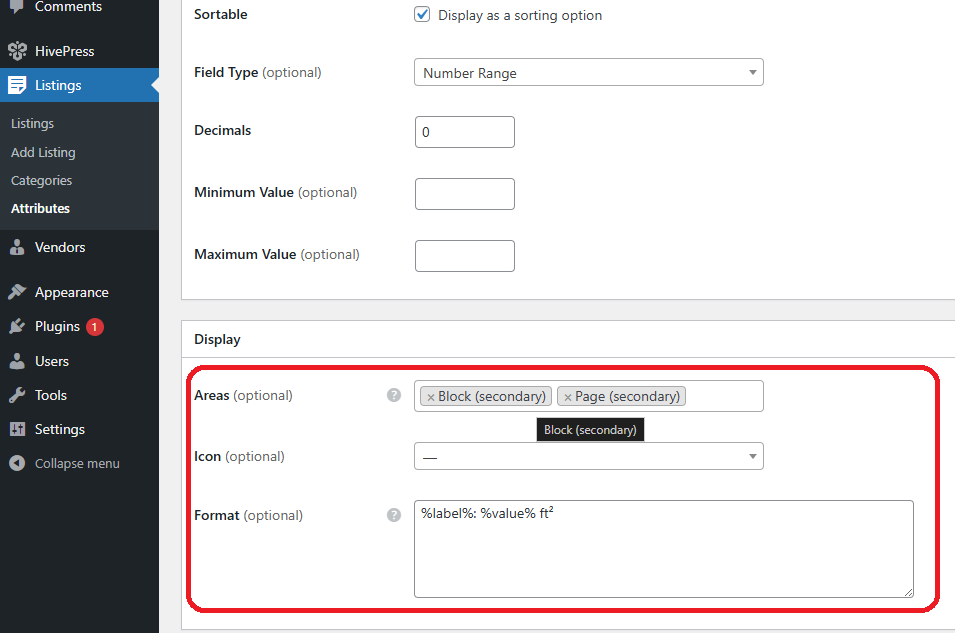Open the Add Listing submenu item

coord(43,152)
